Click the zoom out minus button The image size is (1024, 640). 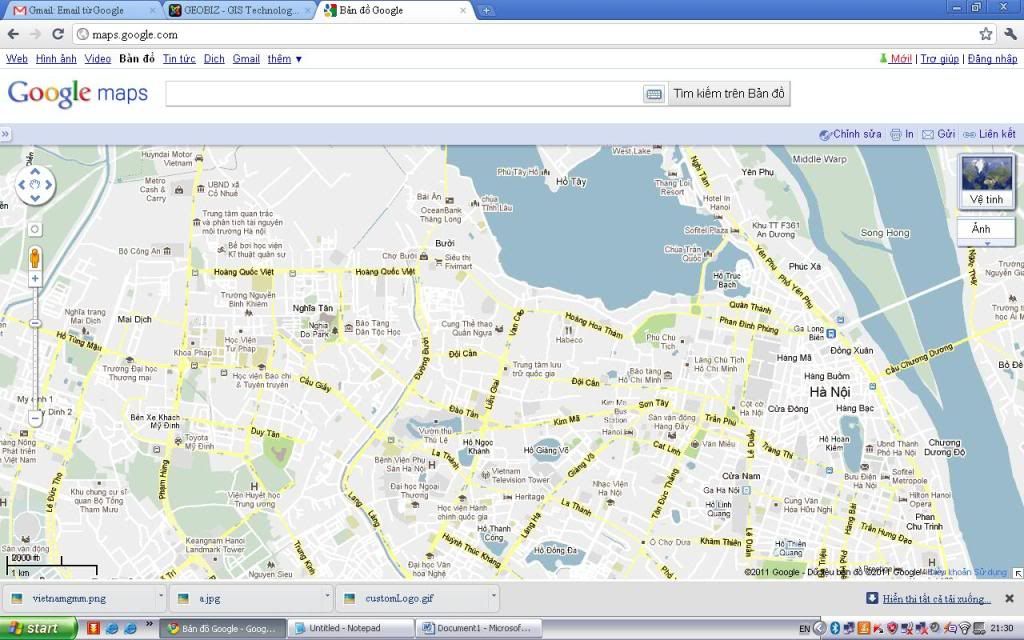[x=35, y=417]
